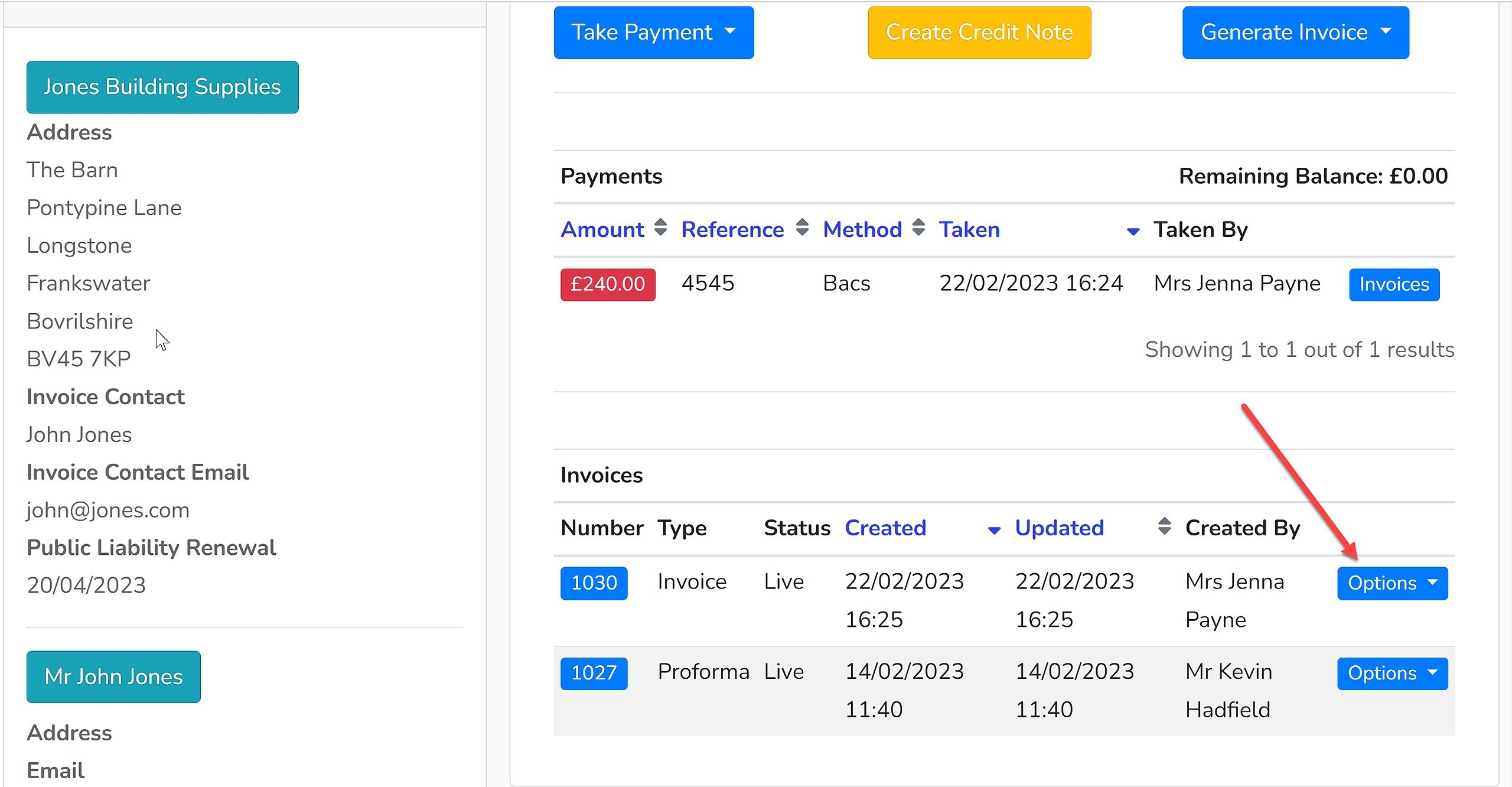Sort invoices by Created column

pos(885,528)
